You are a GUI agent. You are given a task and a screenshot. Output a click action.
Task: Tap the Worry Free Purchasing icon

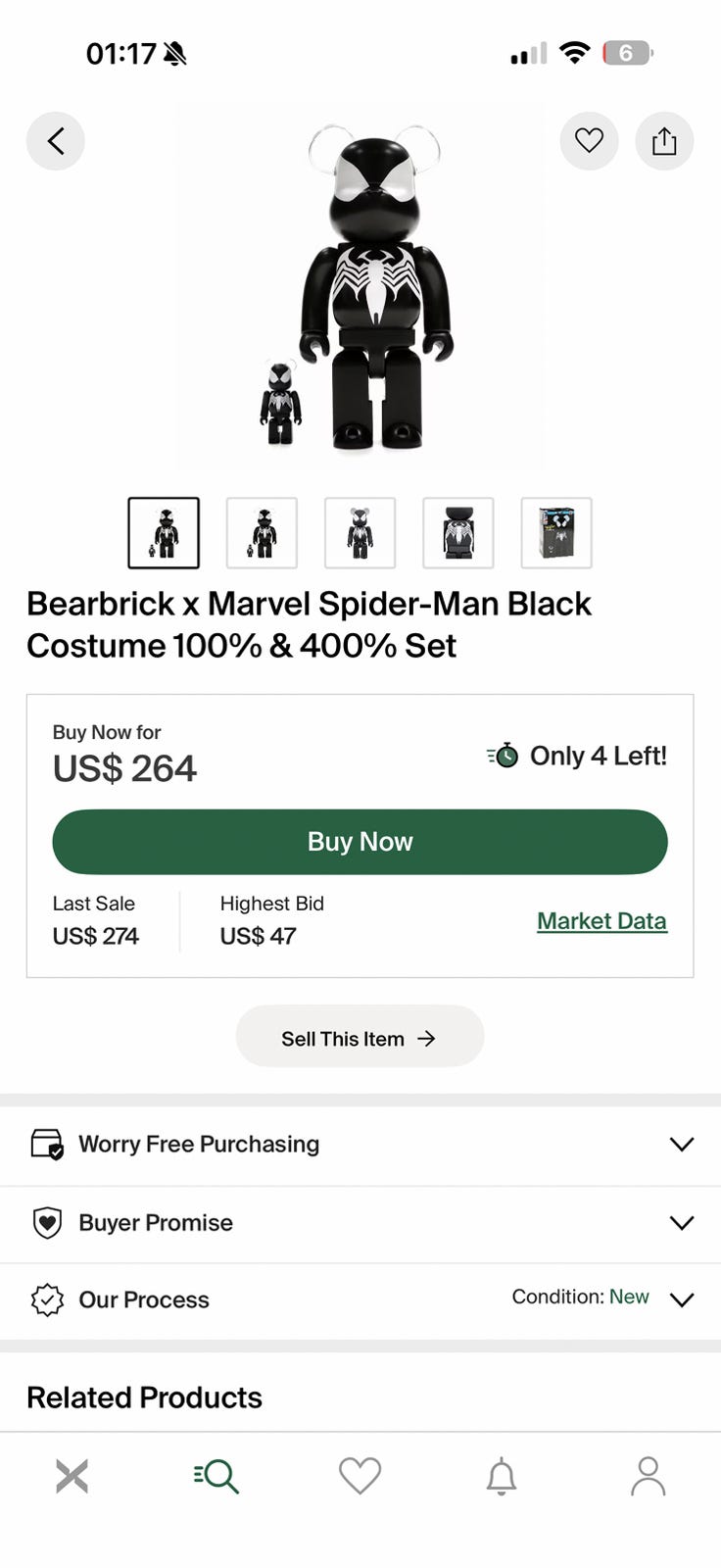coord(47,1144)
